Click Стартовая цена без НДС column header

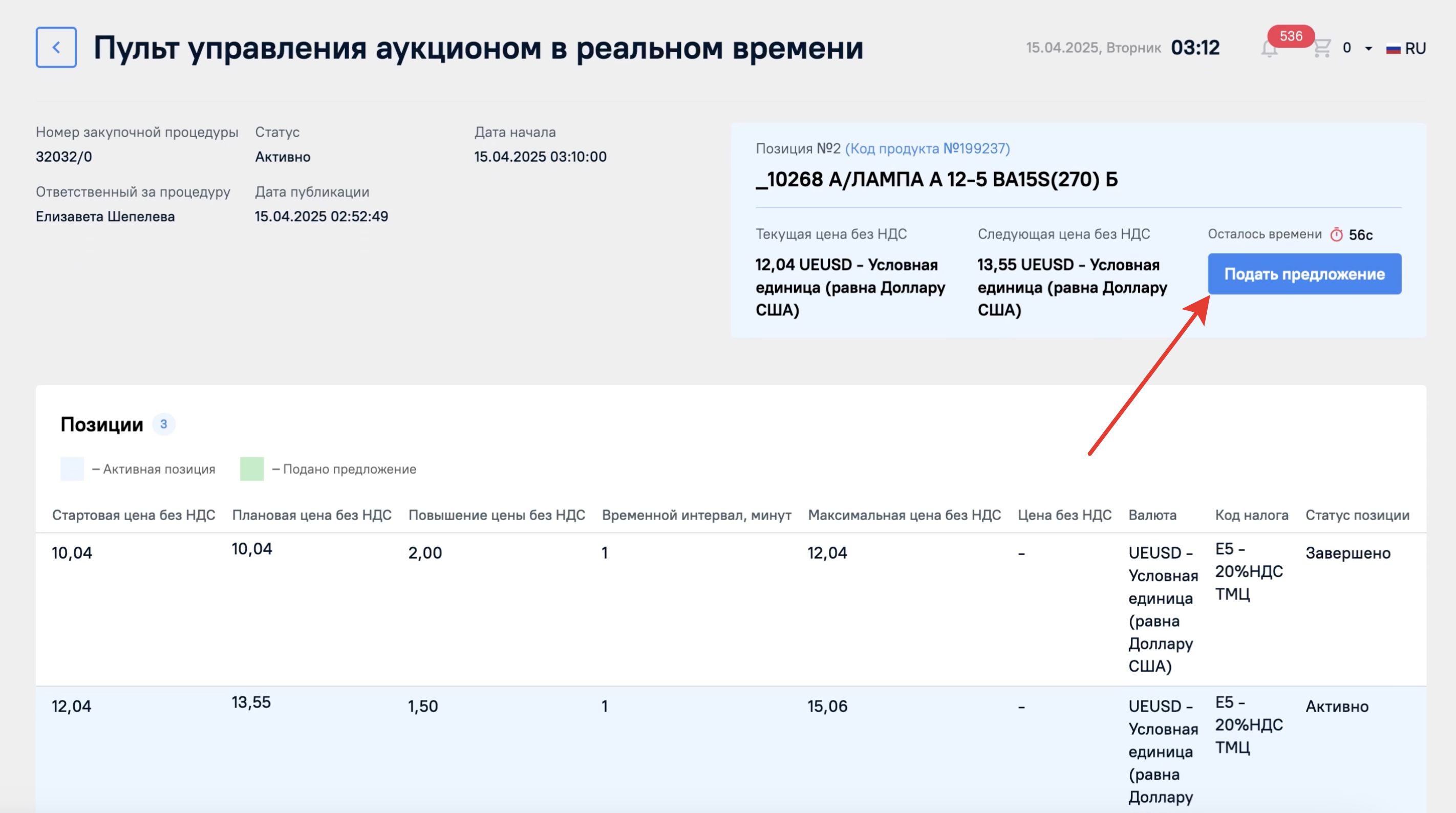[134, 515]
